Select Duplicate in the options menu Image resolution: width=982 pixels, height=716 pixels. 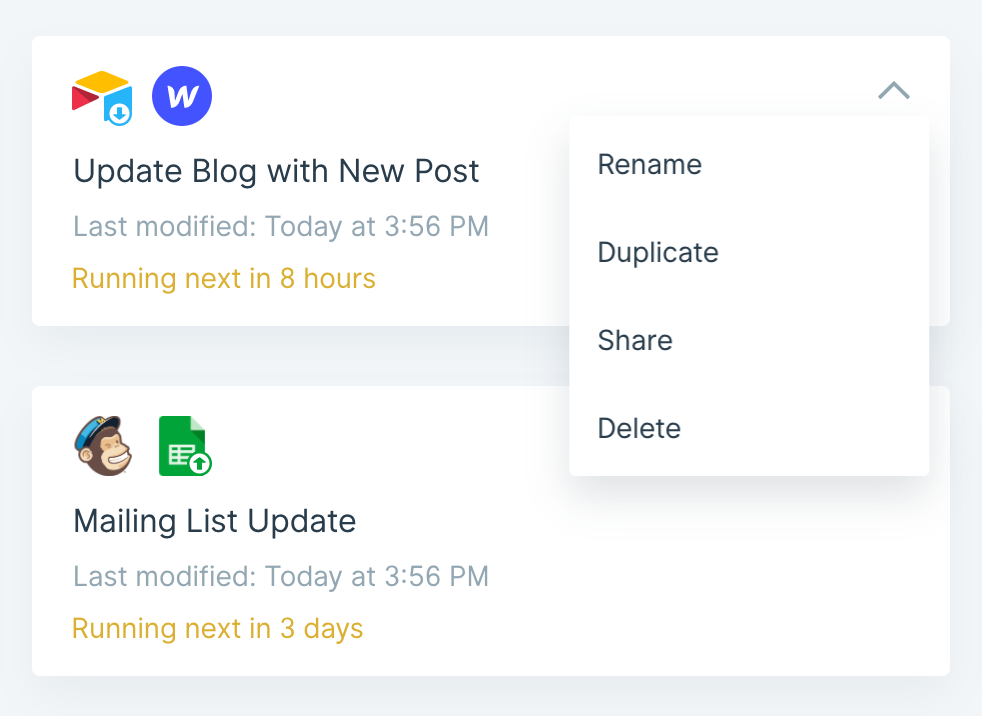658,252
